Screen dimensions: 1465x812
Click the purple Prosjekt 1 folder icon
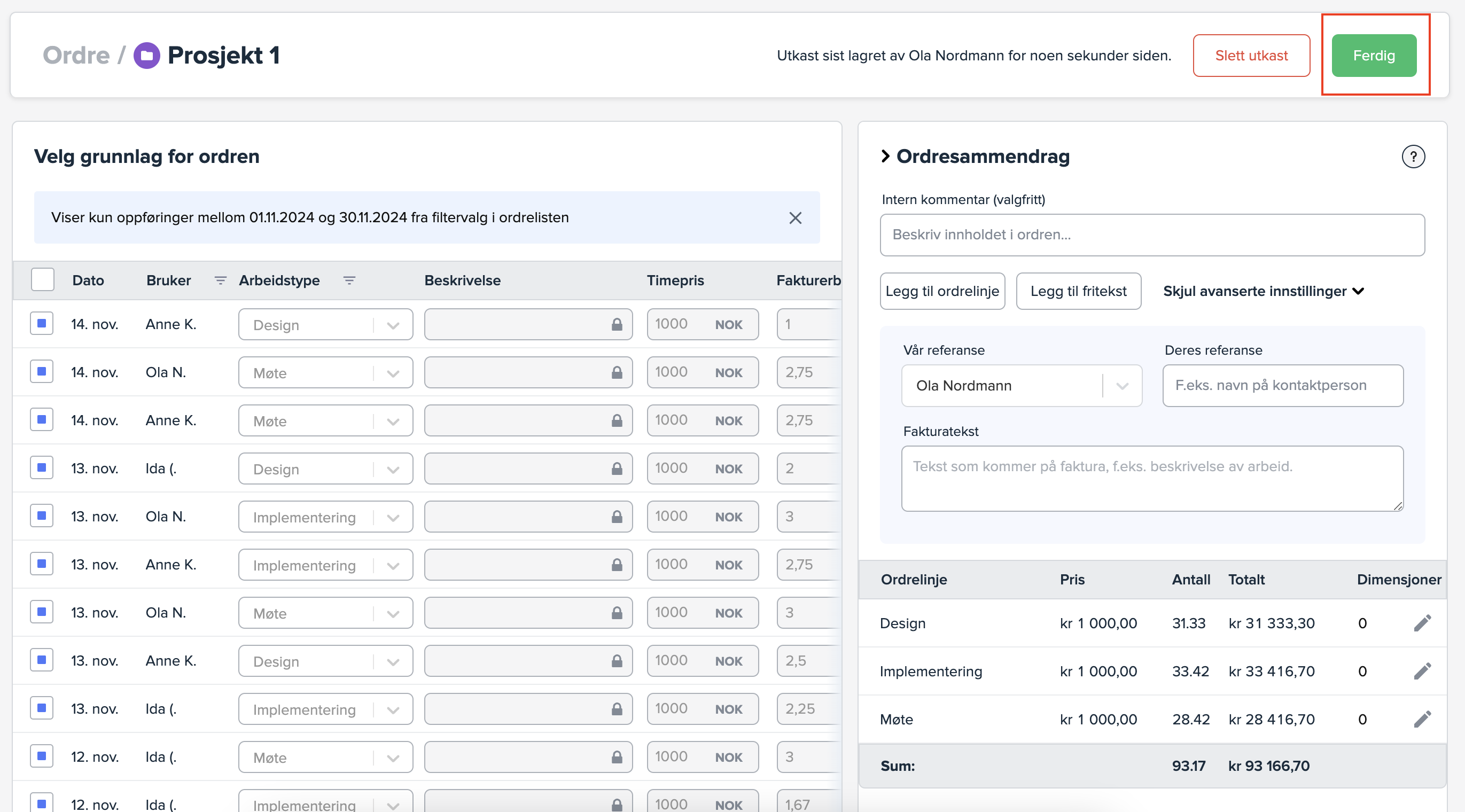[x=147, y=56]
